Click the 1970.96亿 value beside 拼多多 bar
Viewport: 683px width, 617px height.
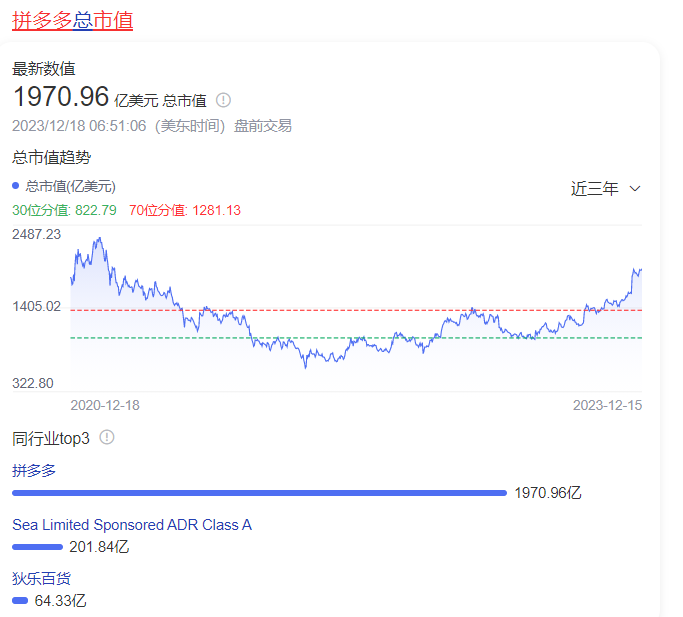click(x=548, y=493)
